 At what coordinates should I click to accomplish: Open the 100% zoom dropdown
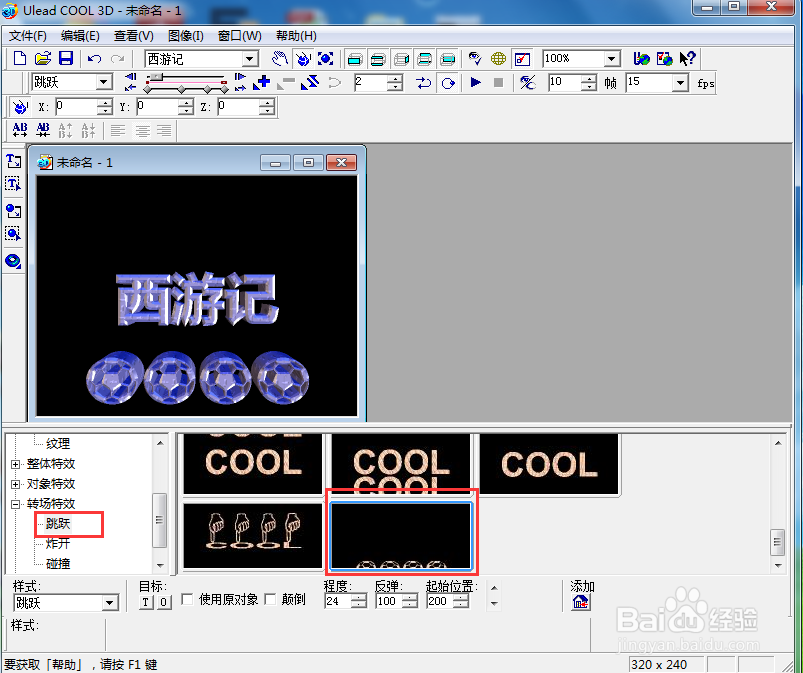pyautogui.click(x=611, y=58)
